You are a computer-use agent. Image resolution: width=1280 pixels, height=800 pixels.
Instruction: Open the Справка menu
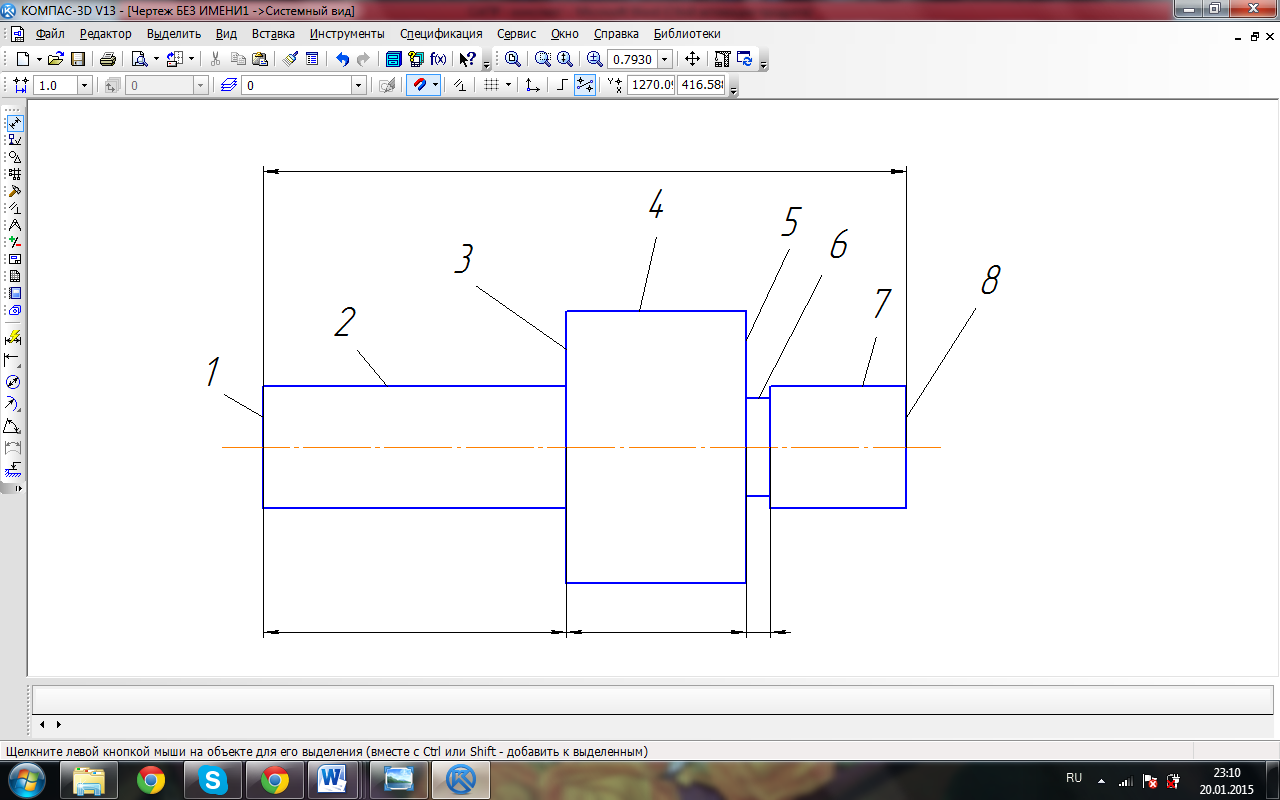click(616, 33)
